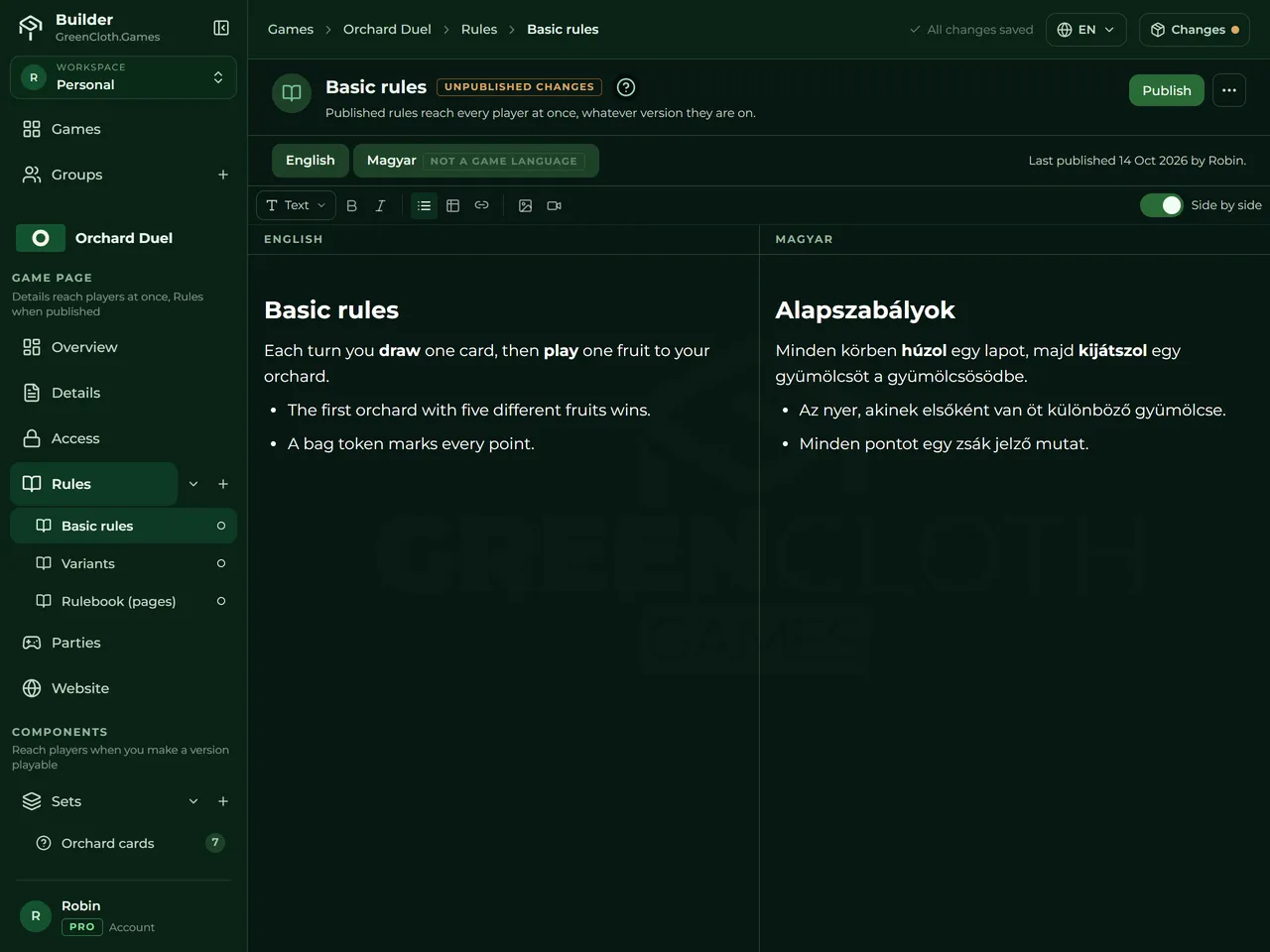
Task: Open the Text style dropdown
Action: pos(296,205)
